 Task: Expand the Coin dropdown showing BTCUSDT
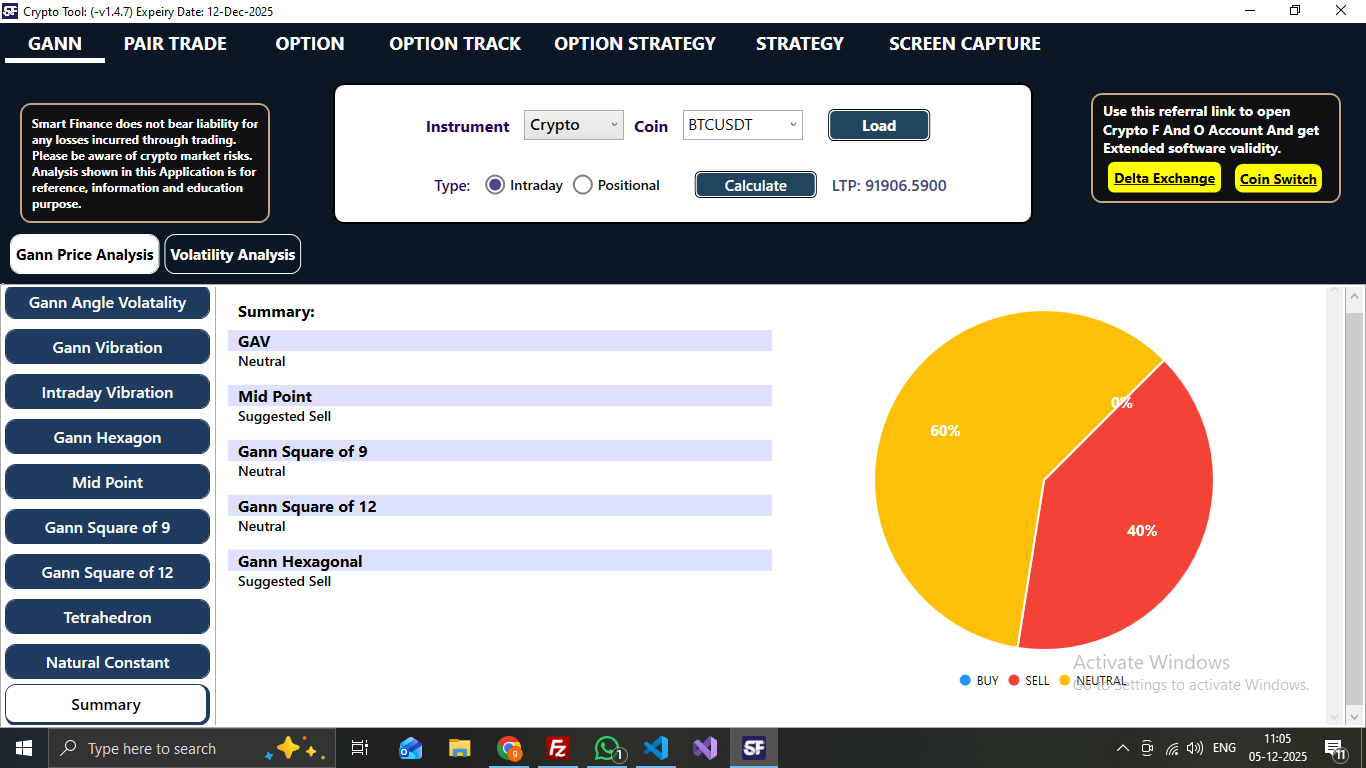click(742, 125)
